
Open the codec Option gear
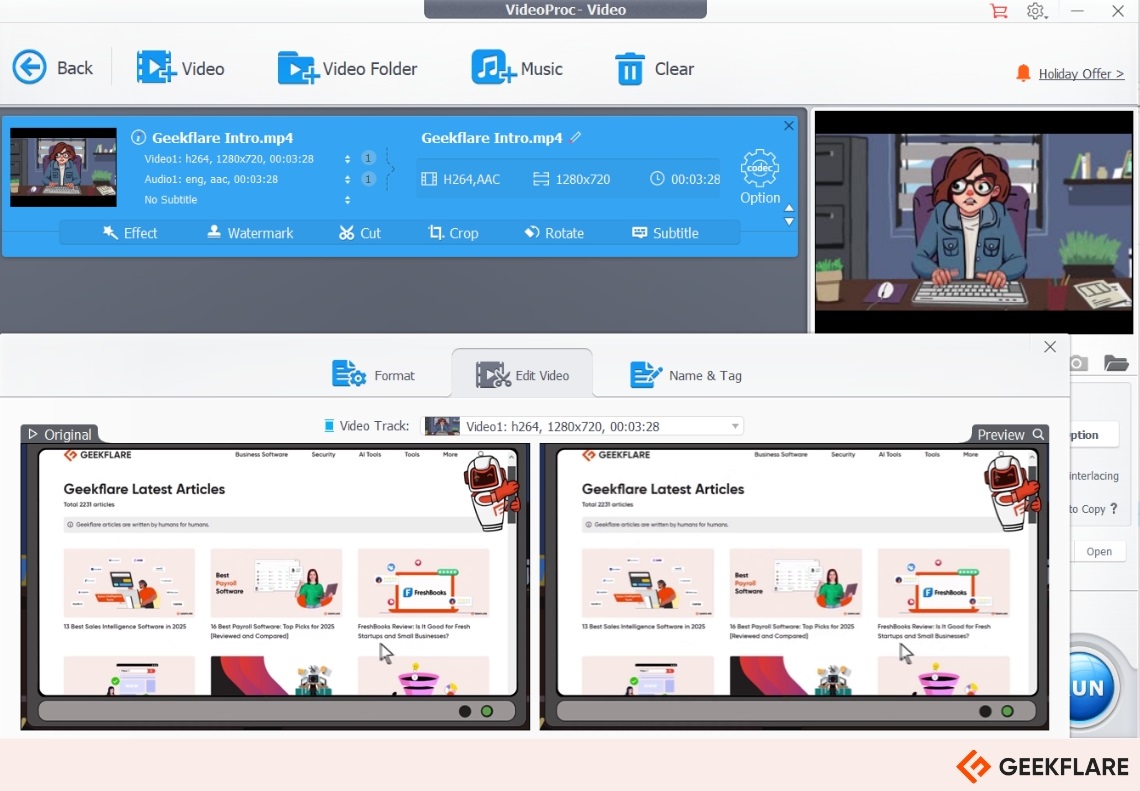pyautogui.click(x=760, y=168)
